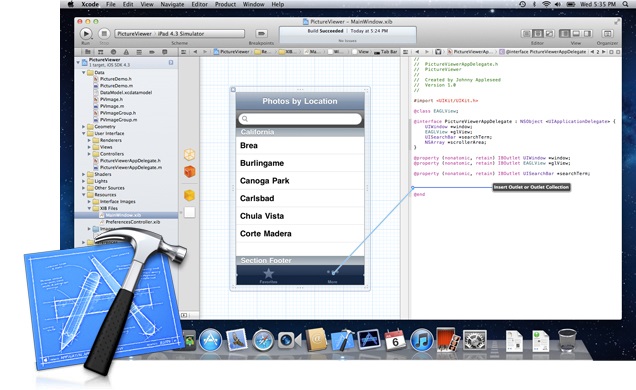Click the More tab bar item
636x390 pixels.
click(x=332, y=276)
